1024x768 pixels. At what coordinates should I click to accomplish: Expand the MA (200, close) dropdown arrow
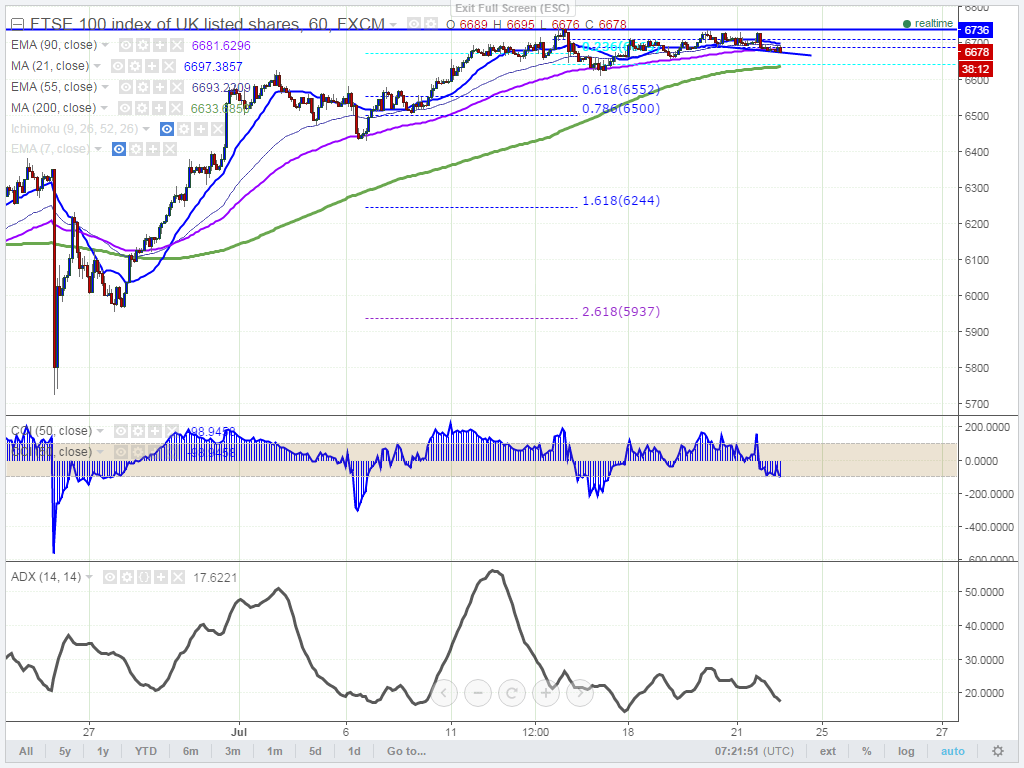pyautogui.click(x=104, y=108)
